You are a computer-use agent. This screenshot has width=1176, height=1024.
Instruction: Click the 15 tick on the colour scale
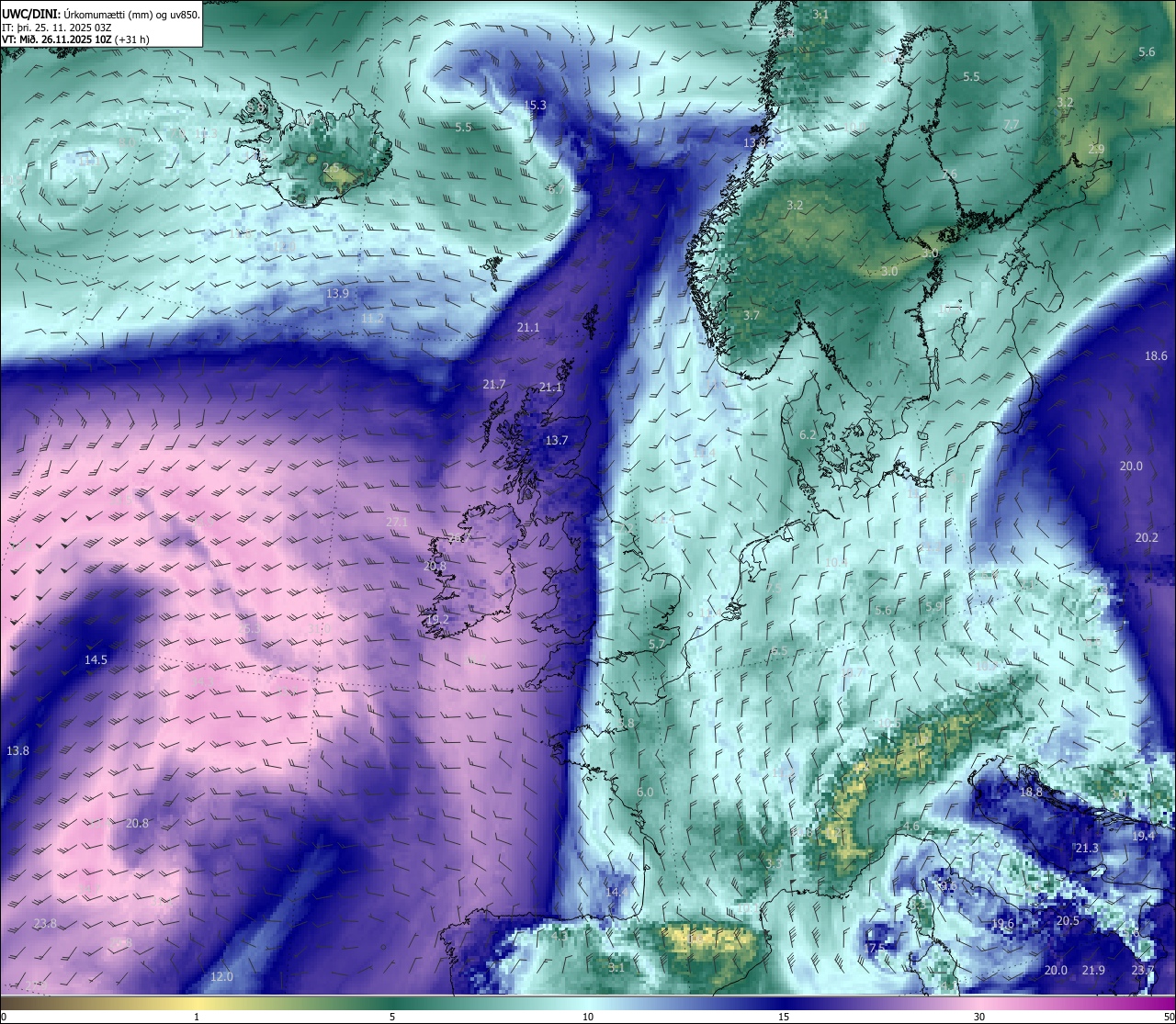784,1017
